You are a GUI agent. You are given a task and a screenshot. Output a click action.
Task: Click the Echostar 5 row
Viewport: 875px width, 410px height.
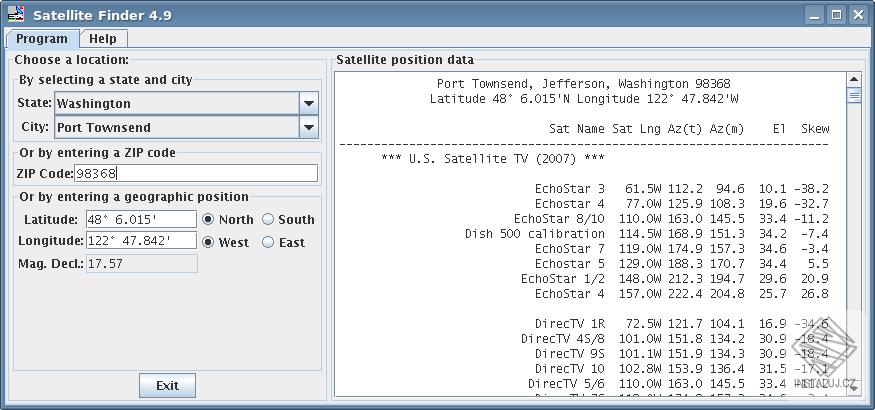pyautogui.click(x=682, y=264)
